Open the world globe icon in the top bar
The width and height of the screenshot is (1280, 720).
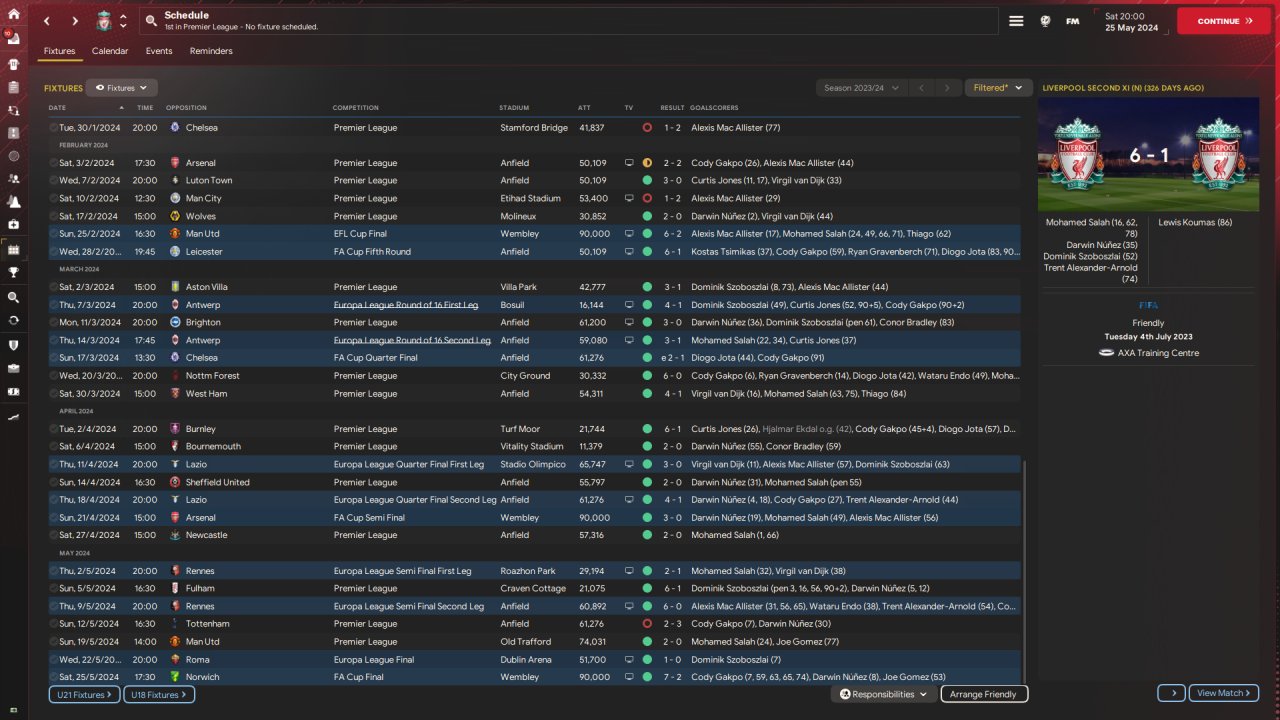click(1045, 21)
